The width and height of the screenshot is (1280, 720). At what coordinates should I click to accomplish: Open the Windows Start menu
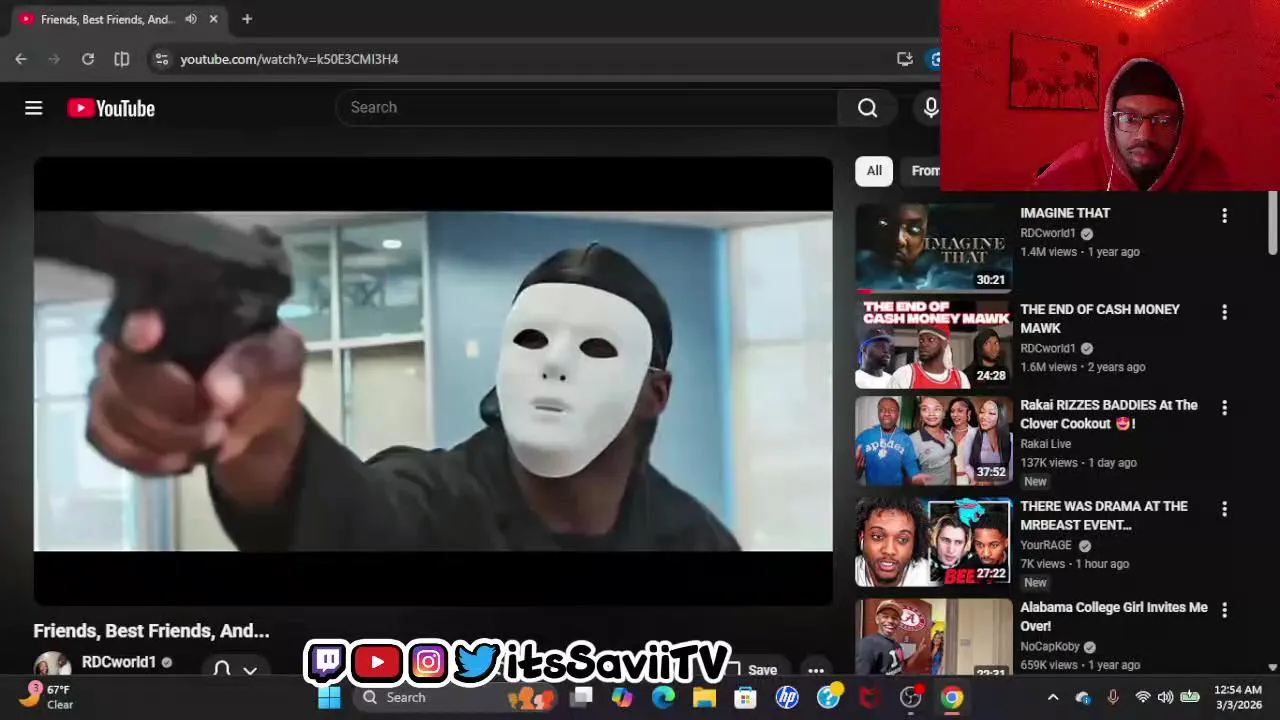[x=329, y=697]
